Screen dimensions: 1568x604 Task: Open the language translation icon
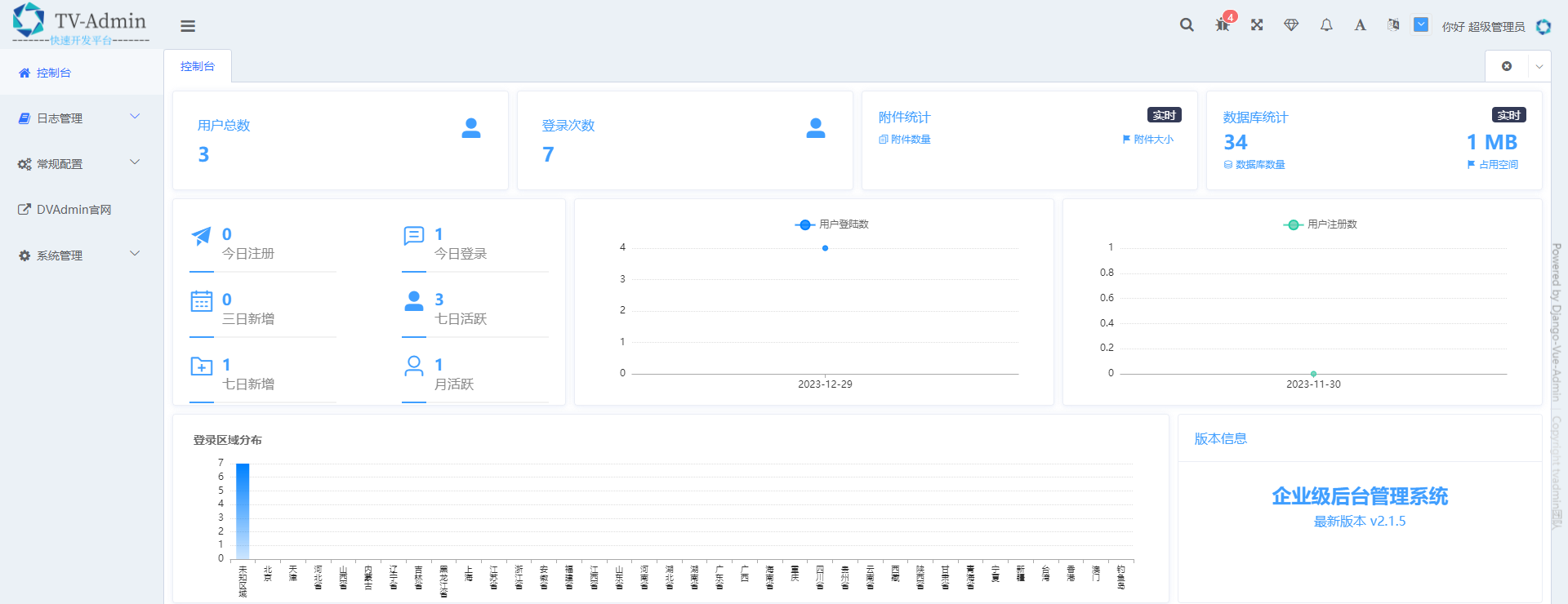click(x=1393, y=25)
